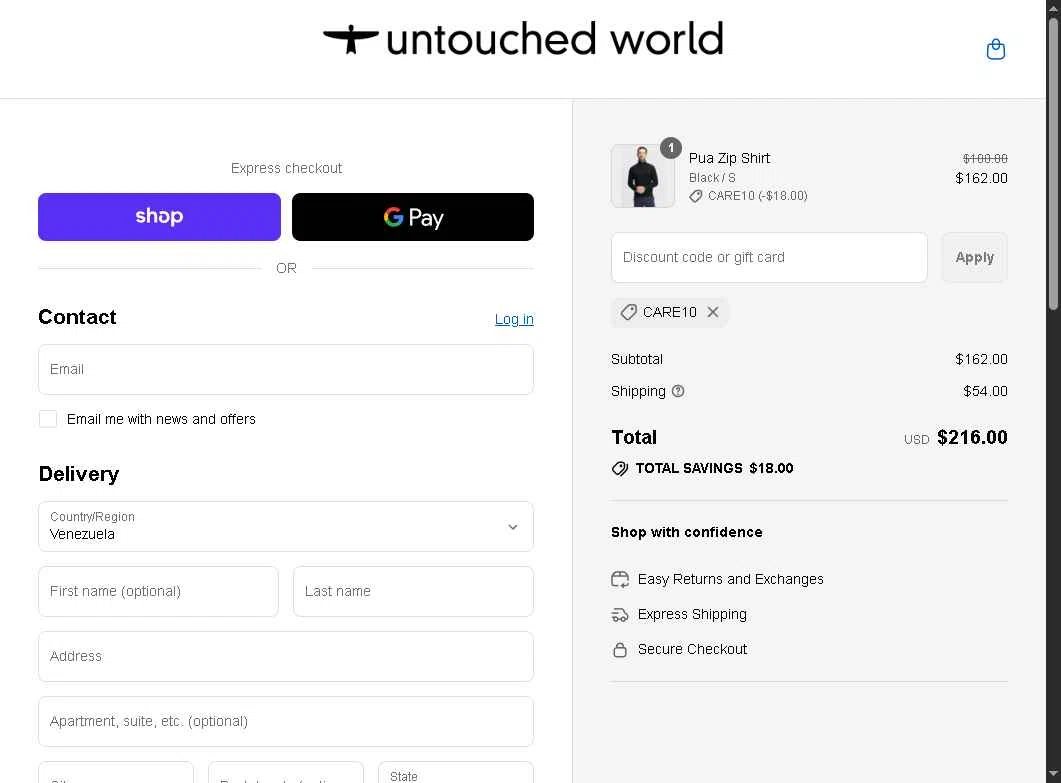Screen dimensions: 1061x783
Task: Click the product line discount tag icon
Action: click(x=696, y=196)
